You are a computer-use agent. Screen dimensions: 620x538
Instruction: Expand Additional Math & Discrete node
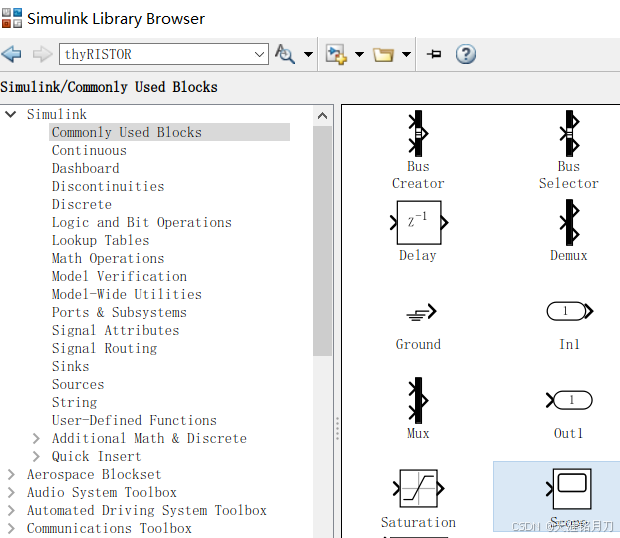coord(36,438)
